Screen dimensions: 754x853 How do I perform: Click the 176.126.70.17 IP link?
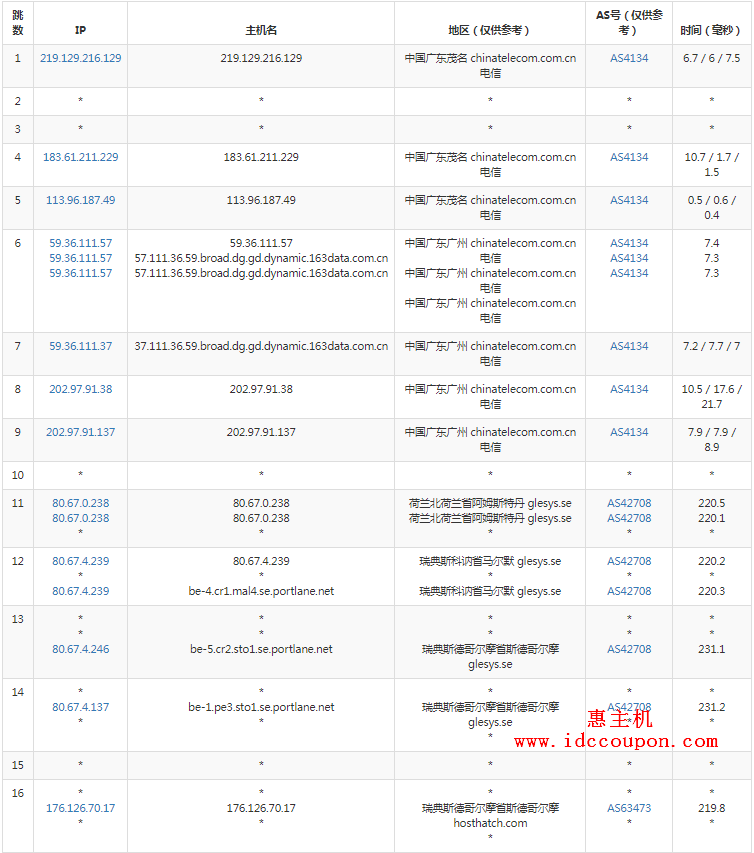[x=80, y=808]
